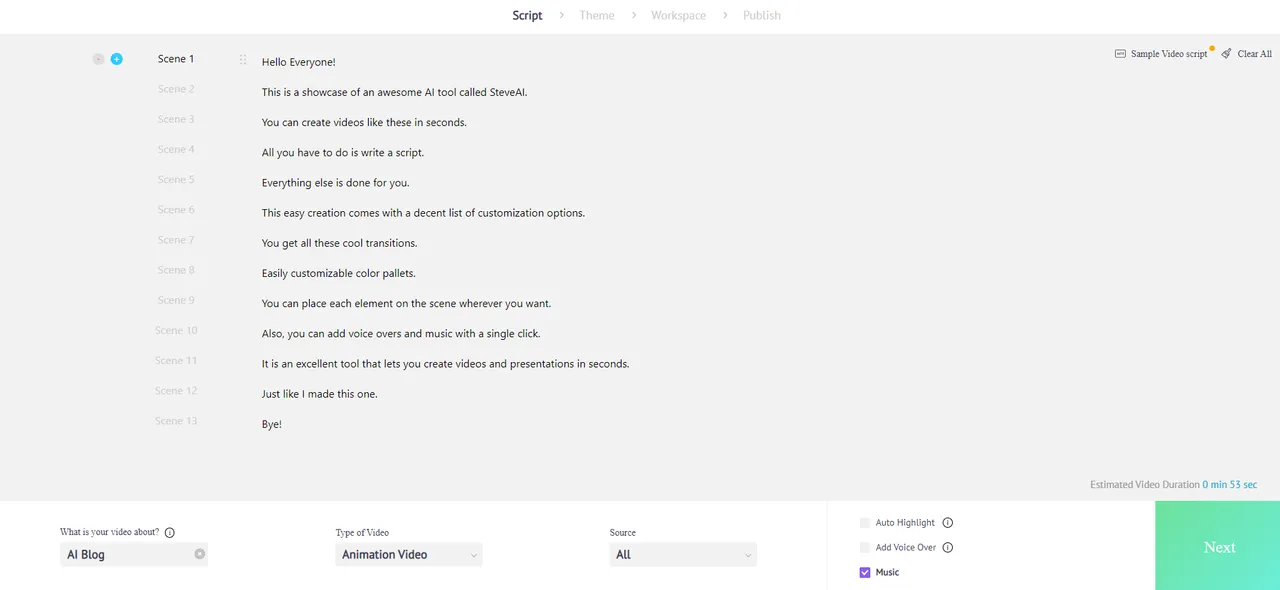Click the Sample Video script icon

point(1120,54)
